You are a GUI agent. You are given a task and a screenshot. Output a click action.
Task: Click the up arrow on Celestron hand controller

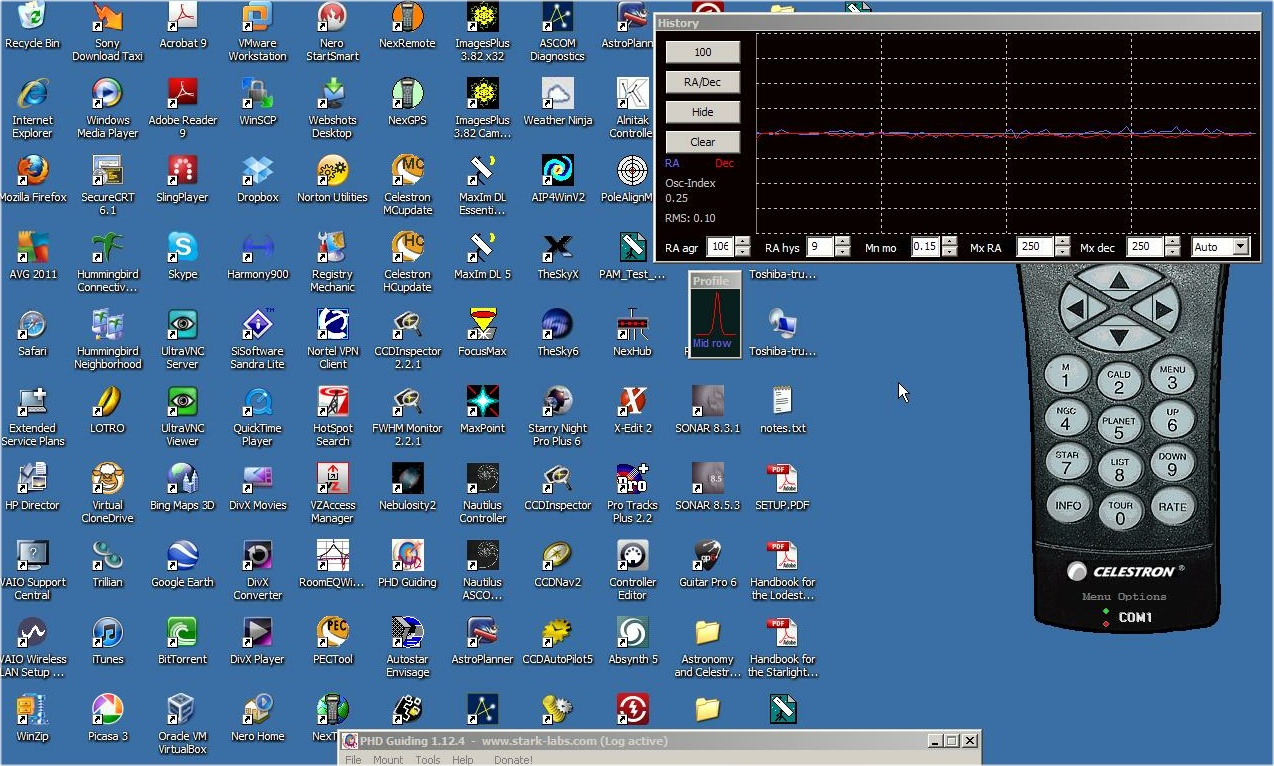[1119, 280]
